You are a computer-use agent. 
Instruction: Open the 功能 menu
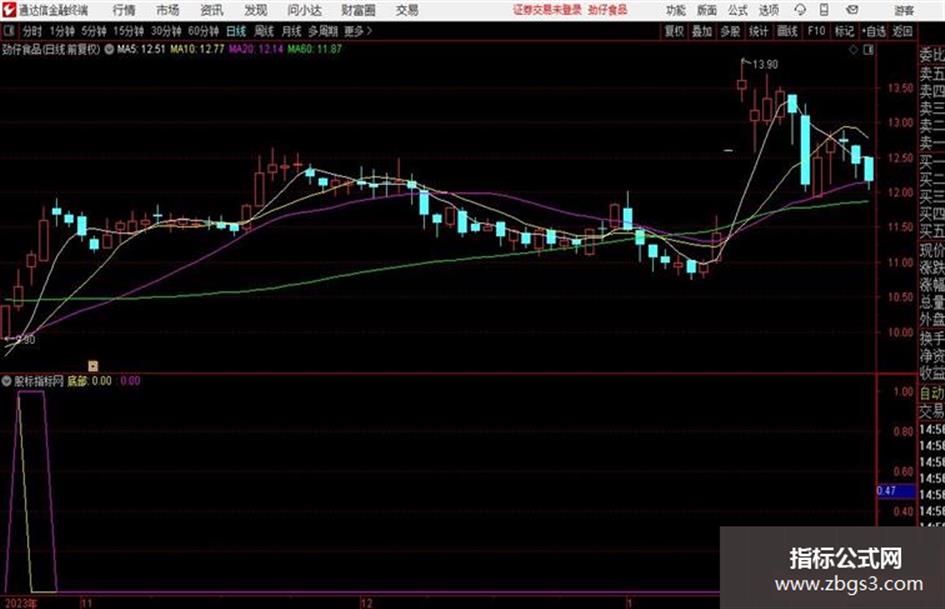coord(676,10)
